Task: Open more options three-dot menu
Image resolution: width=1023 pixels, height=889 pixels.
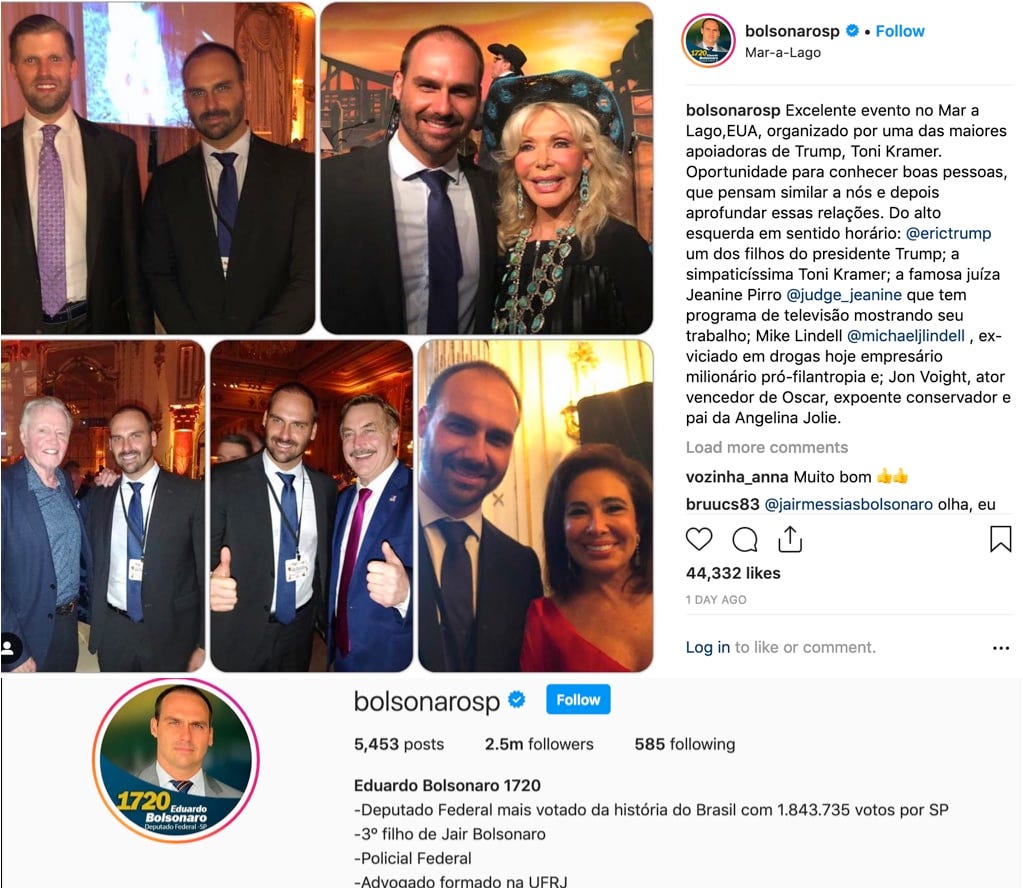Action: tap(1001, 648)
